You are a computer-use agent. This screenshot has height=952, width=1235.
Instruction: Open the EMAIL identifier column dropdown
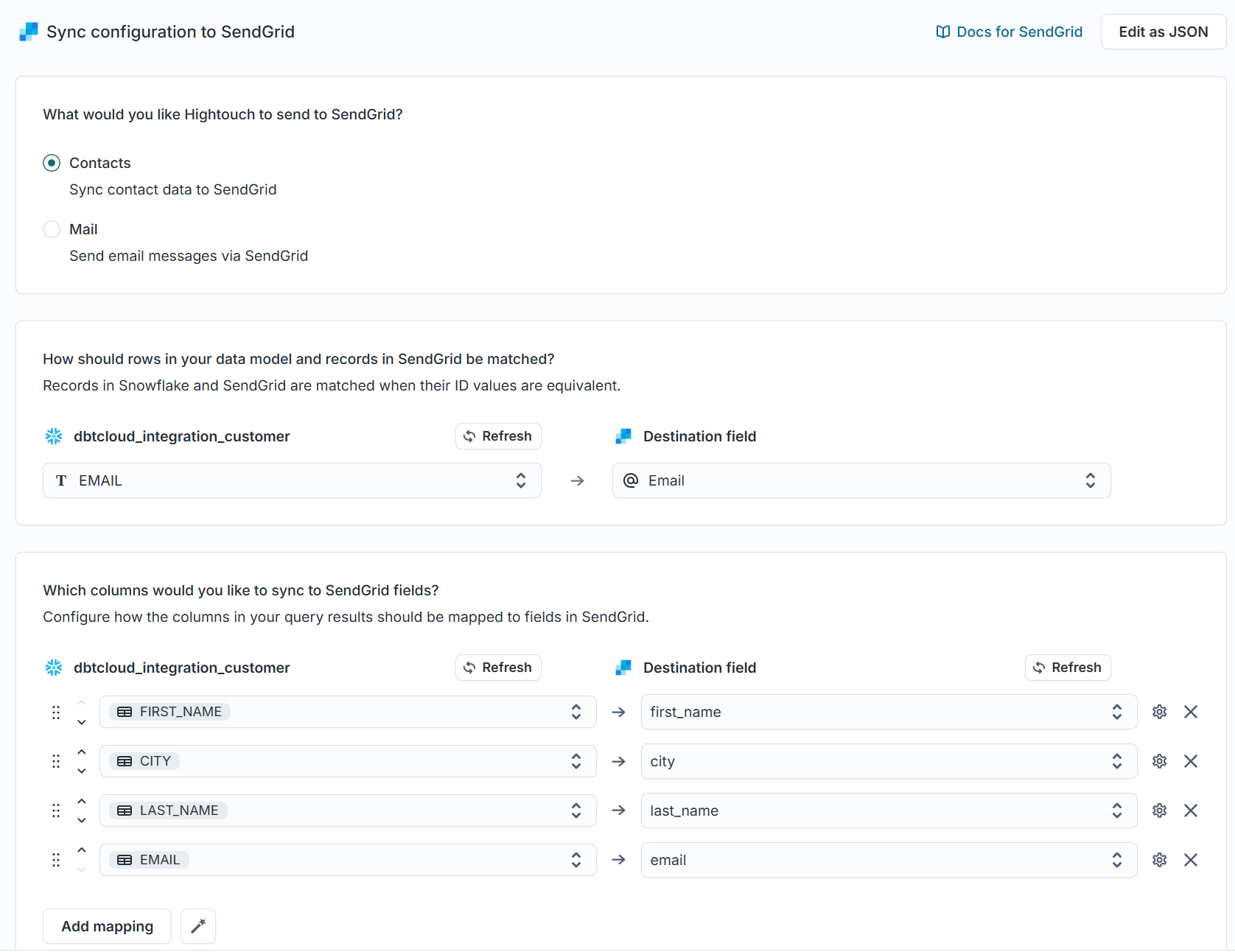(292, 480)
